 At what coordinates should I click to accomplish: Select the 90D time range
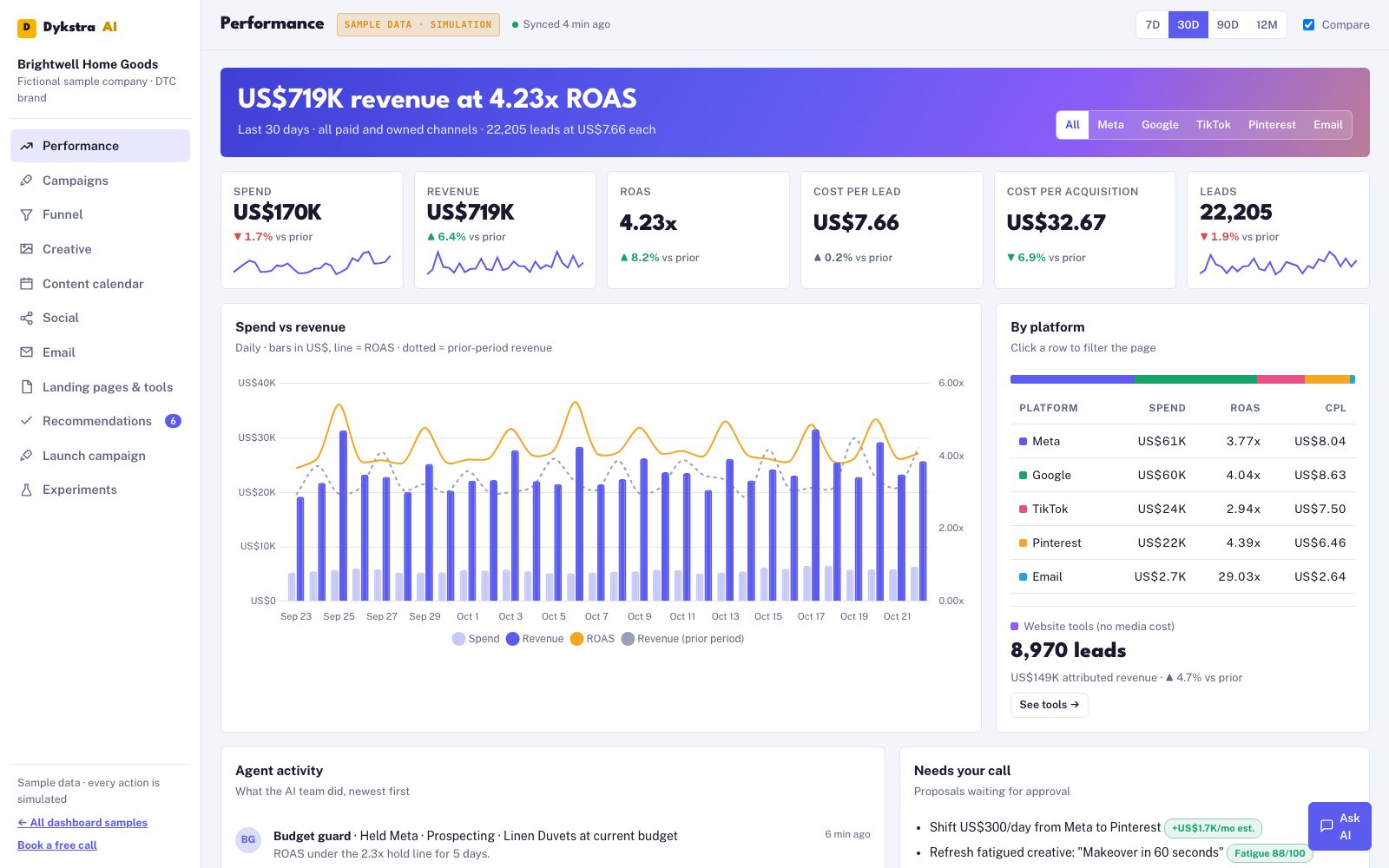[1228, 24]
